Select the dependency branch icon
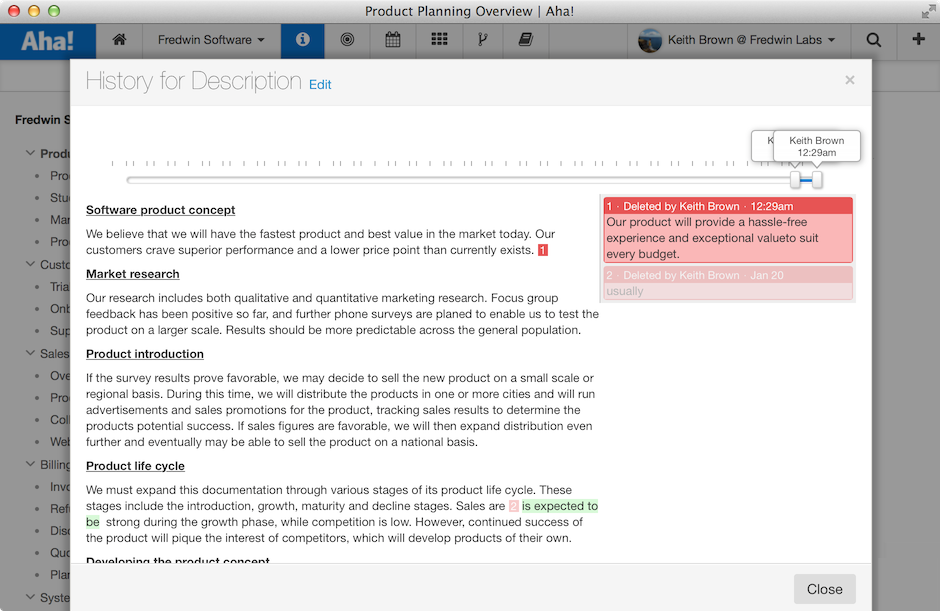The image size is (940, 611). pos(481,41)
